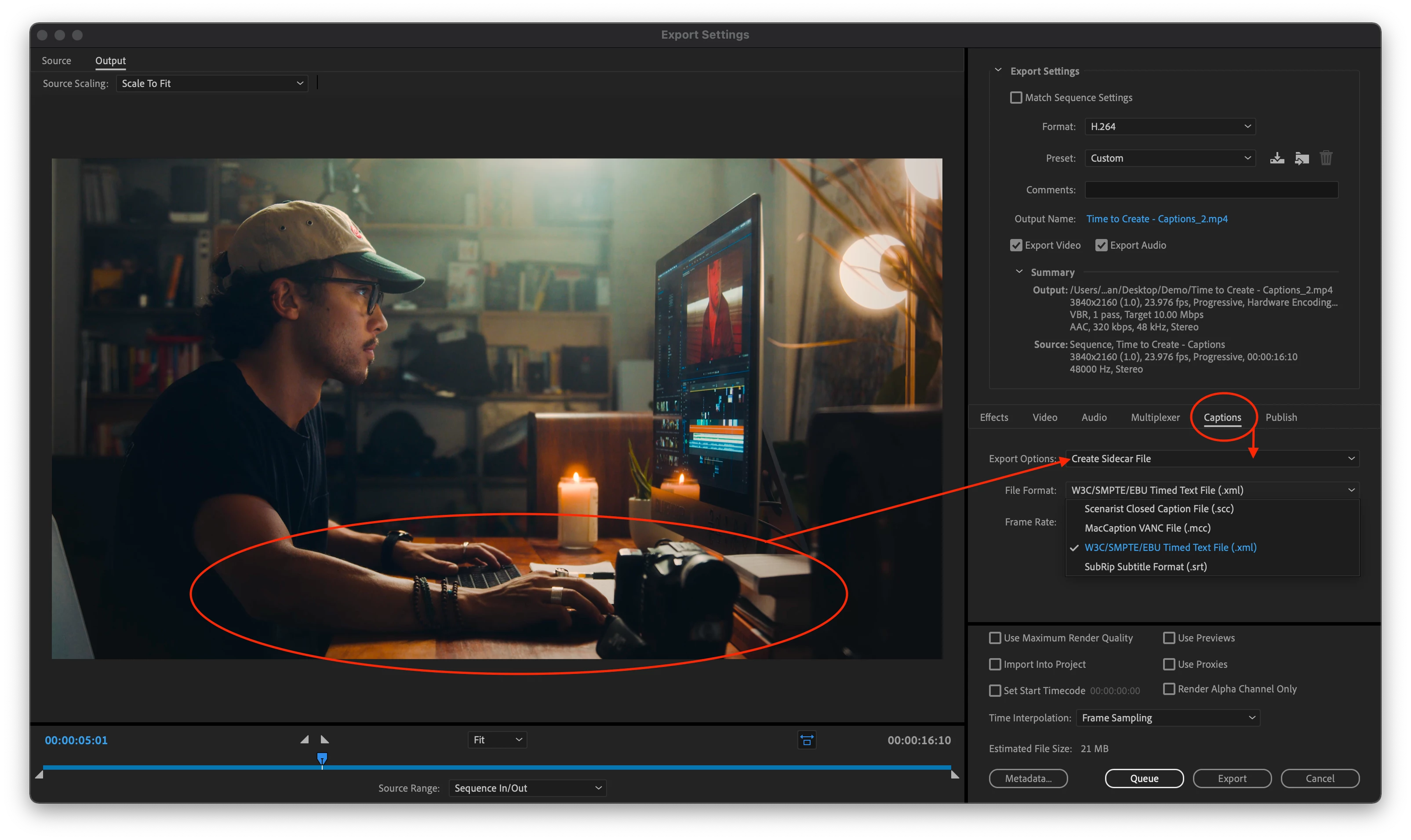Enable Match Sequence Settings checkbox
Viewport: 1411px width, 840px height.
tap(1016, 98)
